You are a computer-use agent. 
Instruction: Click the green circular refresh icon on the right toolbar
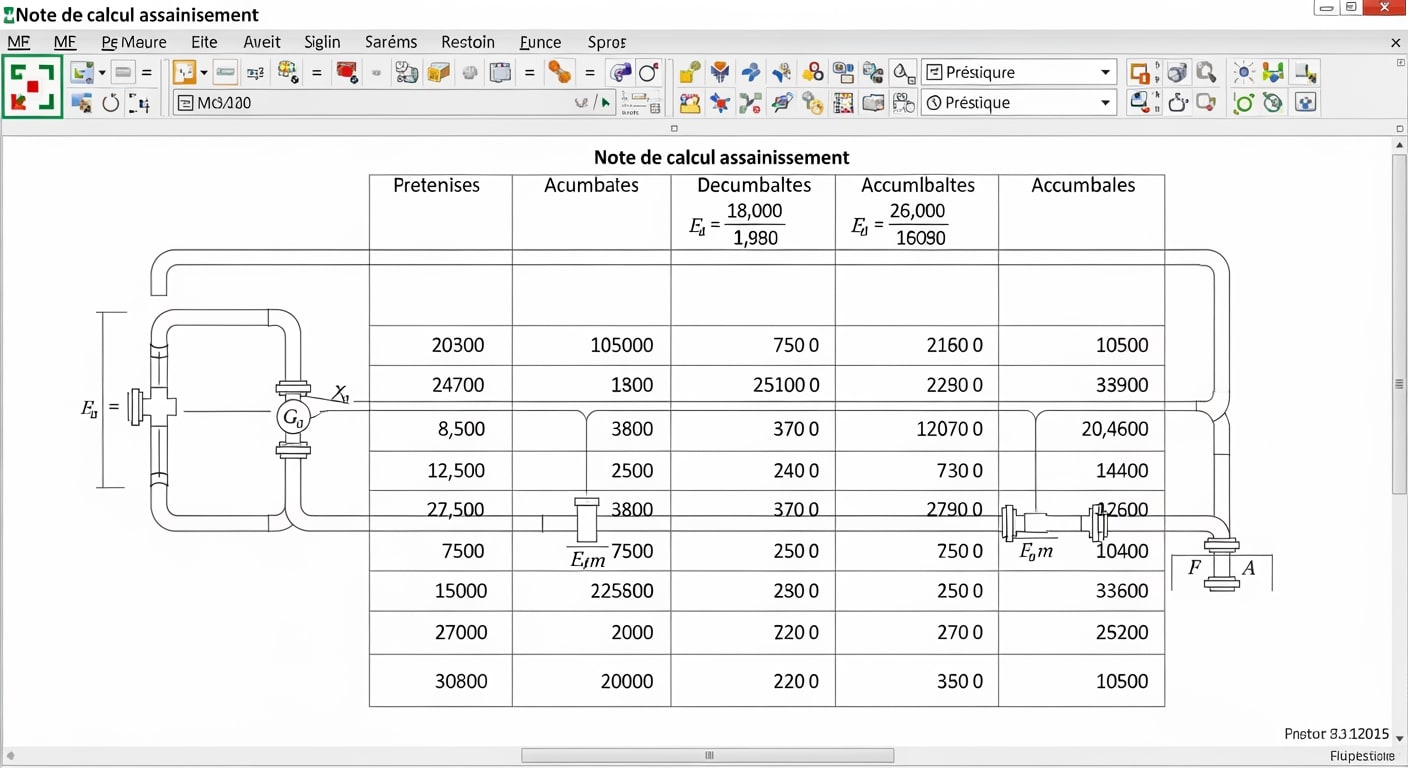click(1243, 102)
